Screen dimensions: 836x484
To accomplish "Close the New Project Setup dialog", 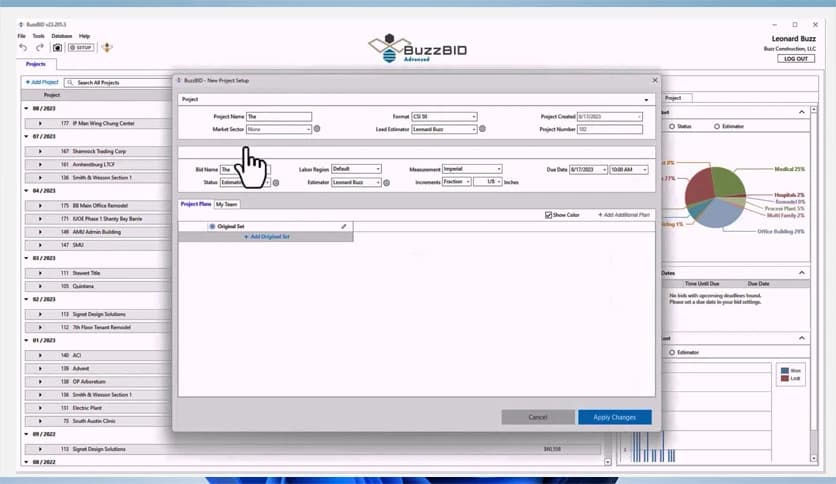I will click(655, 80).
